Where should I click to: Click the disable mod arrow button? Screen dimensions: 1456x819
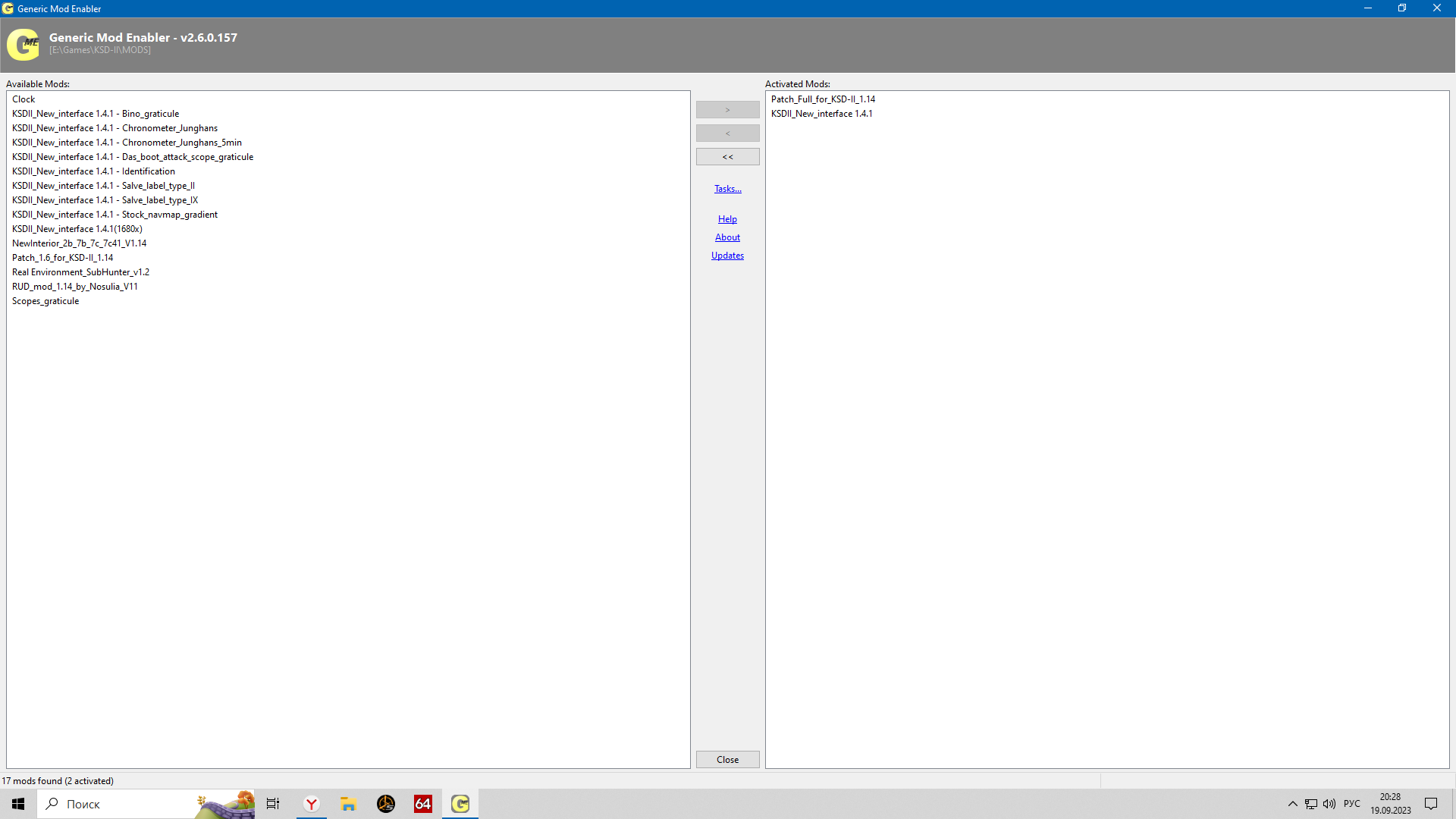727,133
